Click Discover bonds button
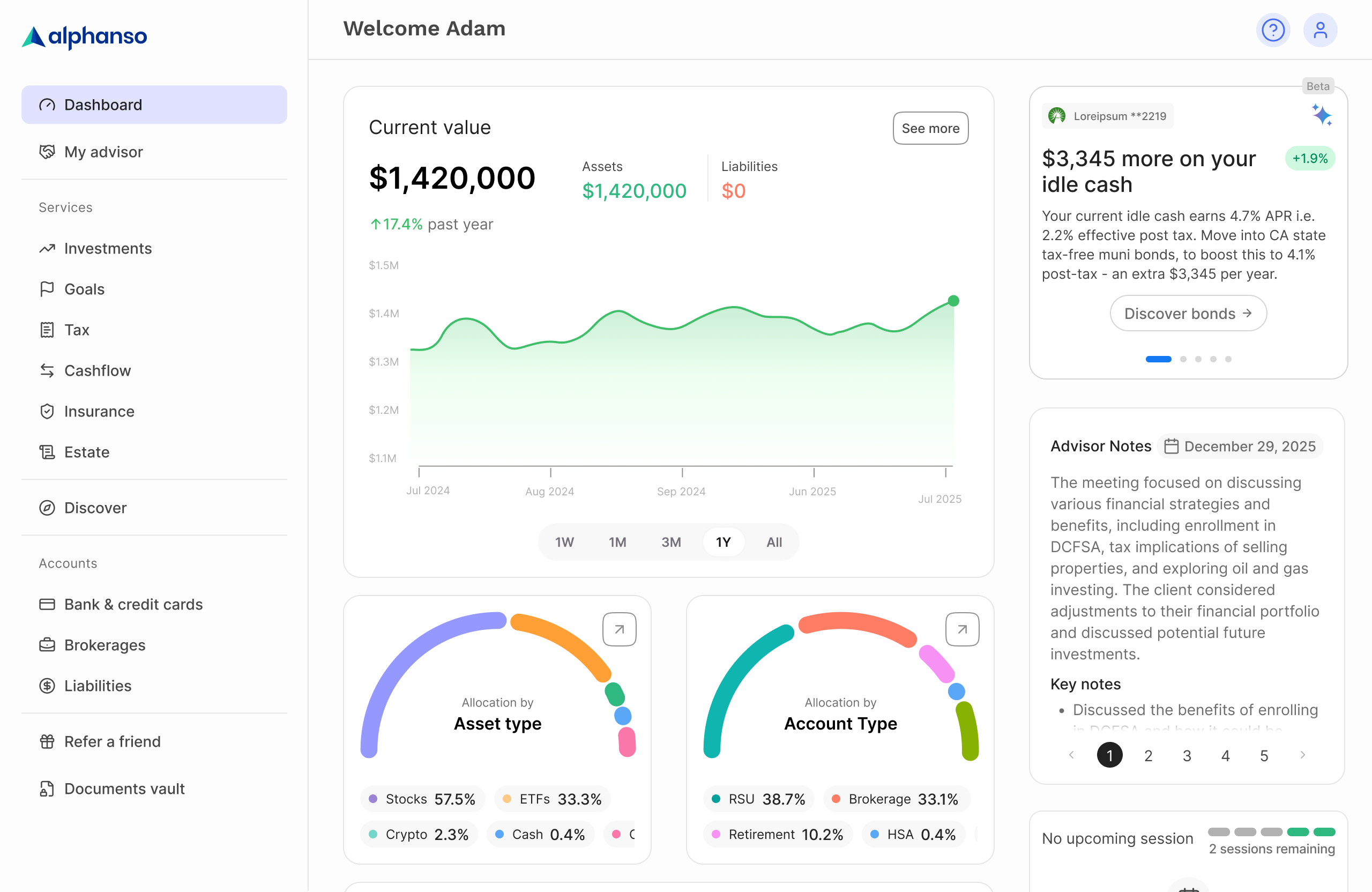Screen dimensions: 1372x892 1188,313
